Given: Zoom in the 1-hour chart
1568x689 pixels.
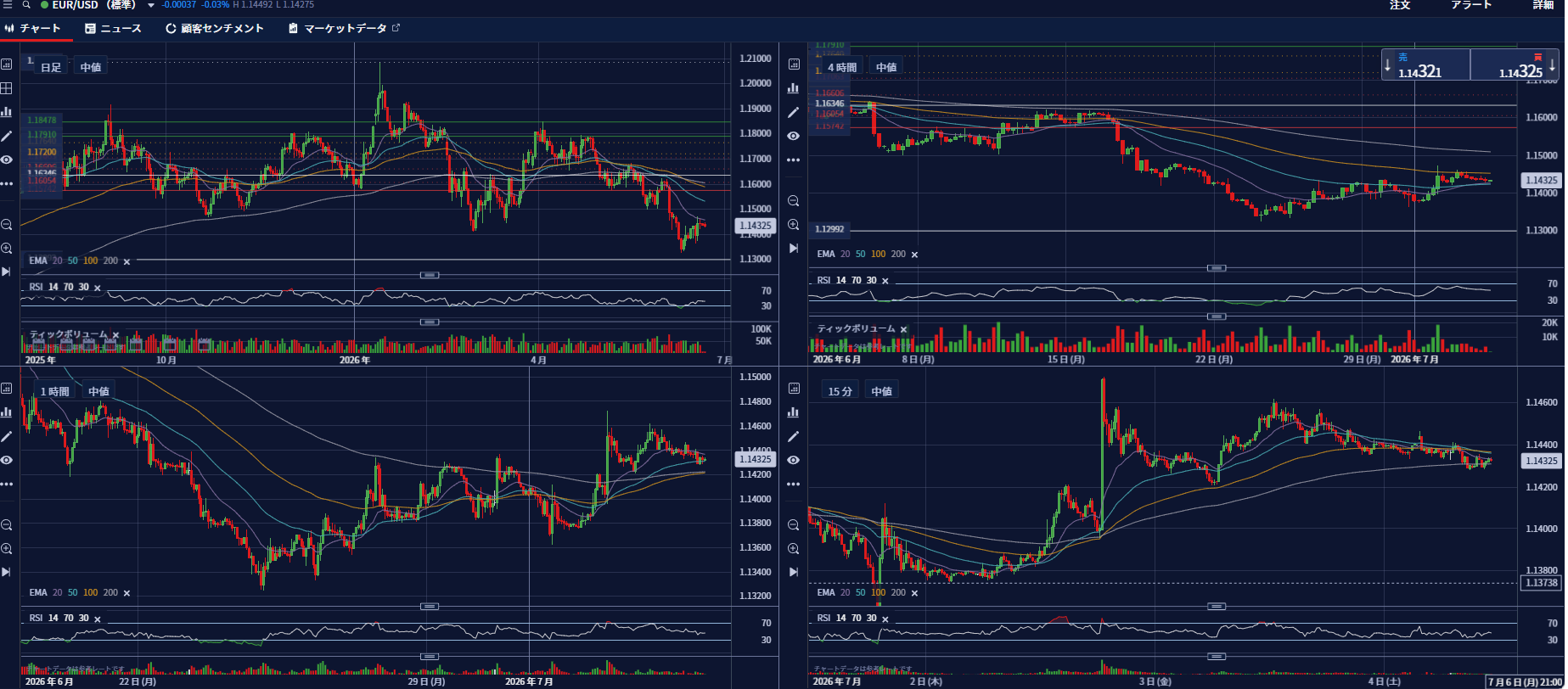Looking at the screenshot, I should [6, 549].
